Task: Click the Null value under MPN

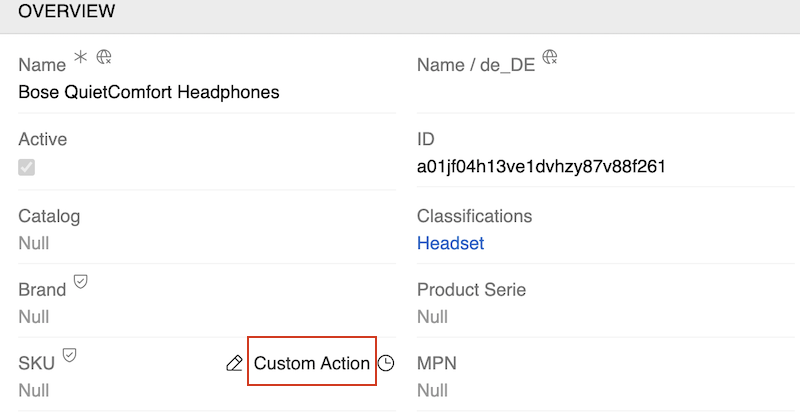Action: click(432, 390)
